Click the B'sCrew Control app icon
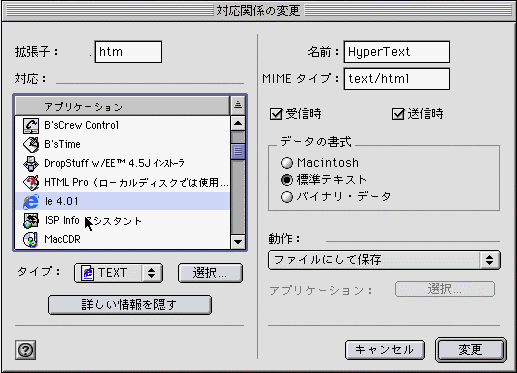Viewport: 517px width, 373px height. point(31,126)
